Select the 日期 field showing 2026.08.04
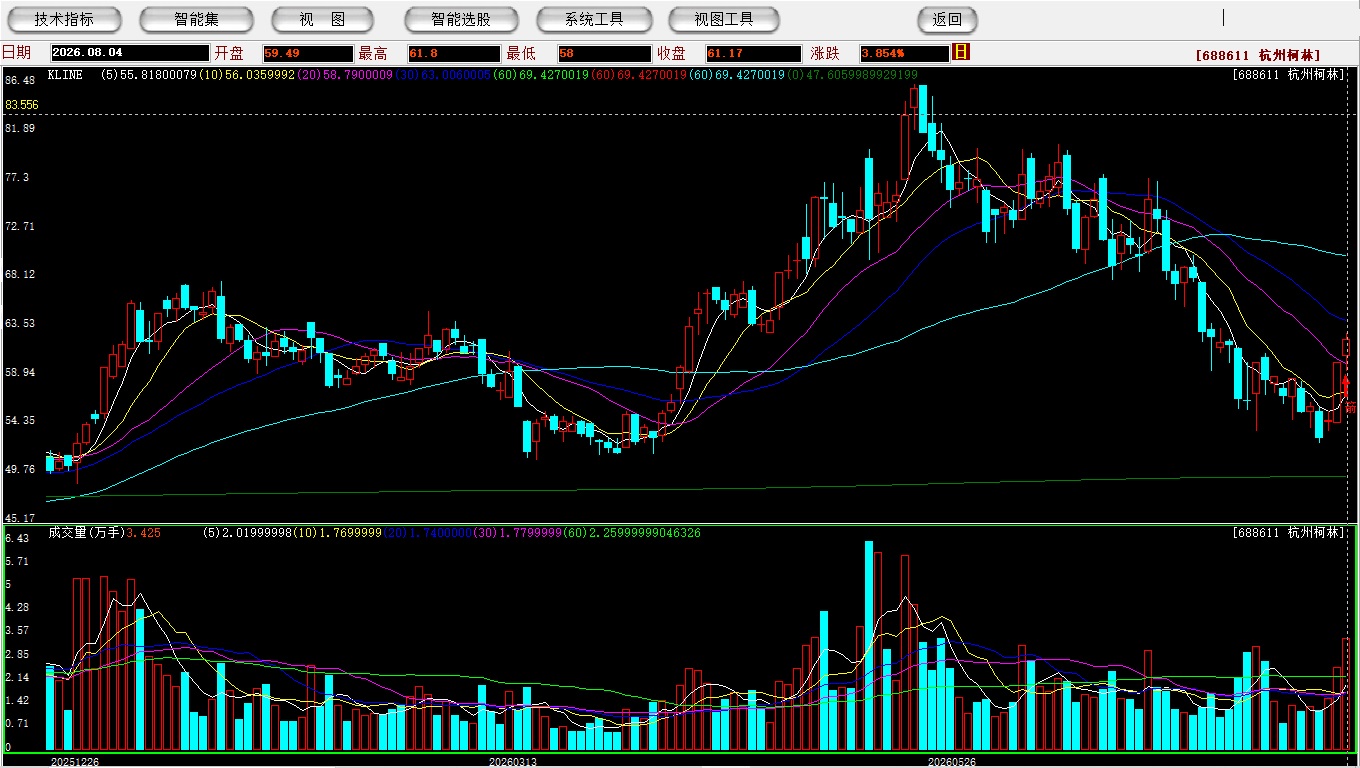 130,53
